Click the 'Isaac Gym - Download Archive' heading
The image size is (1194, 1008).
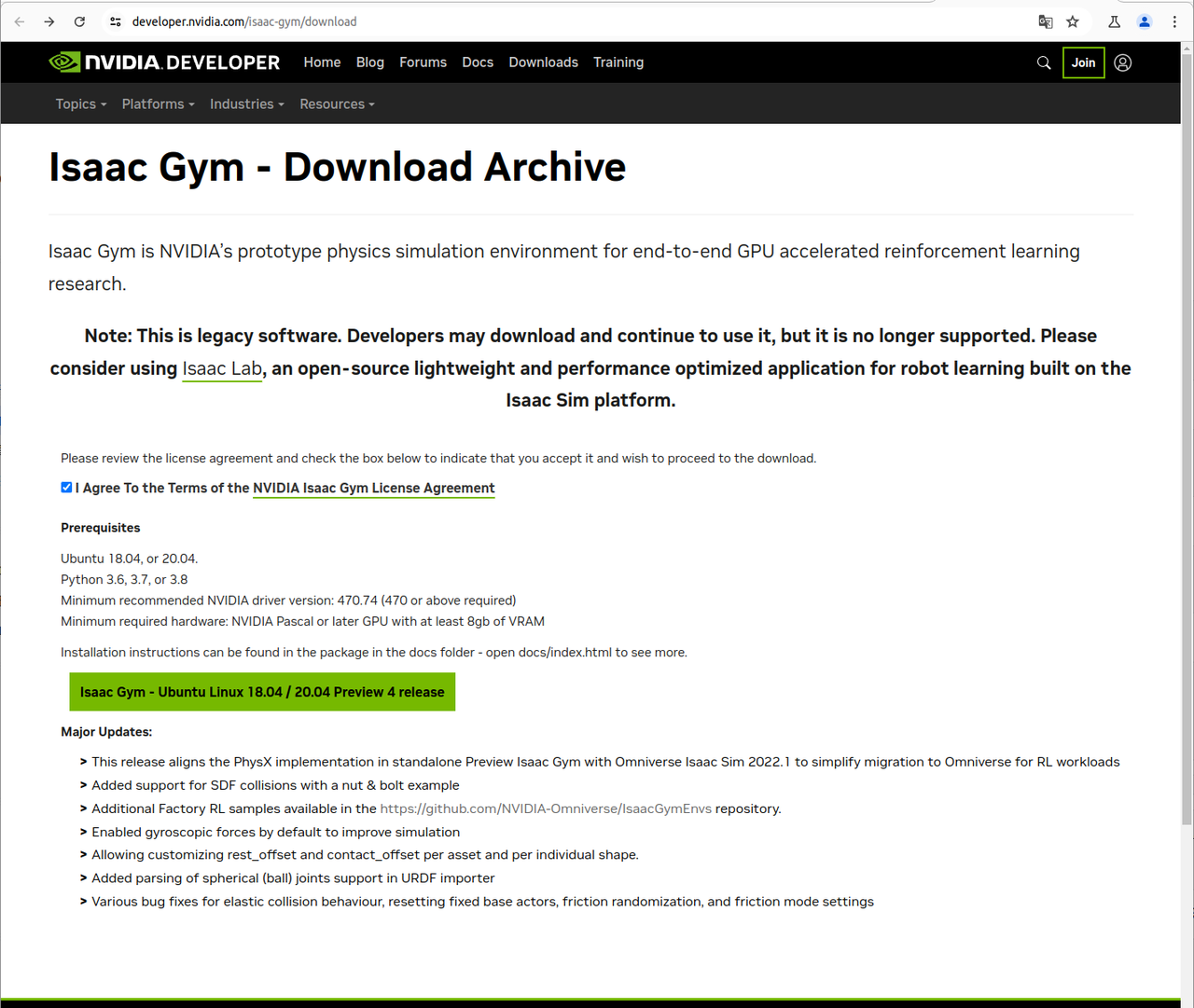[x=338, y=168]
